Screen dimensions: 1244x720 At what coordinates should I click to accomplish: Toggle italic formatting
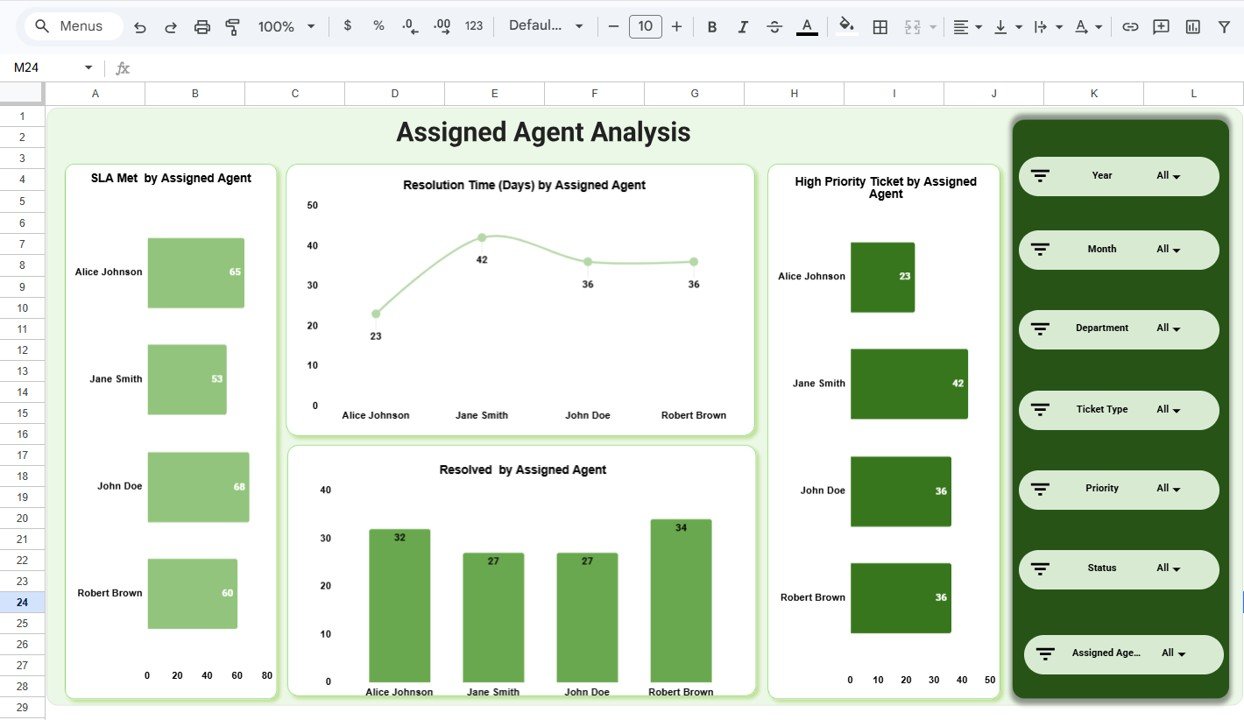(743, 26)
